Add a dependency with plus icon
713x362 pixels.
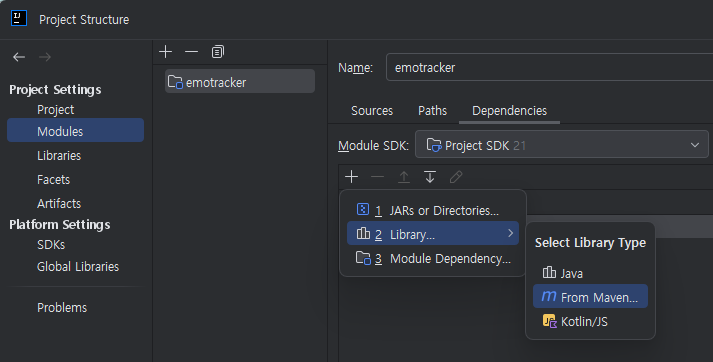(351, 177)
